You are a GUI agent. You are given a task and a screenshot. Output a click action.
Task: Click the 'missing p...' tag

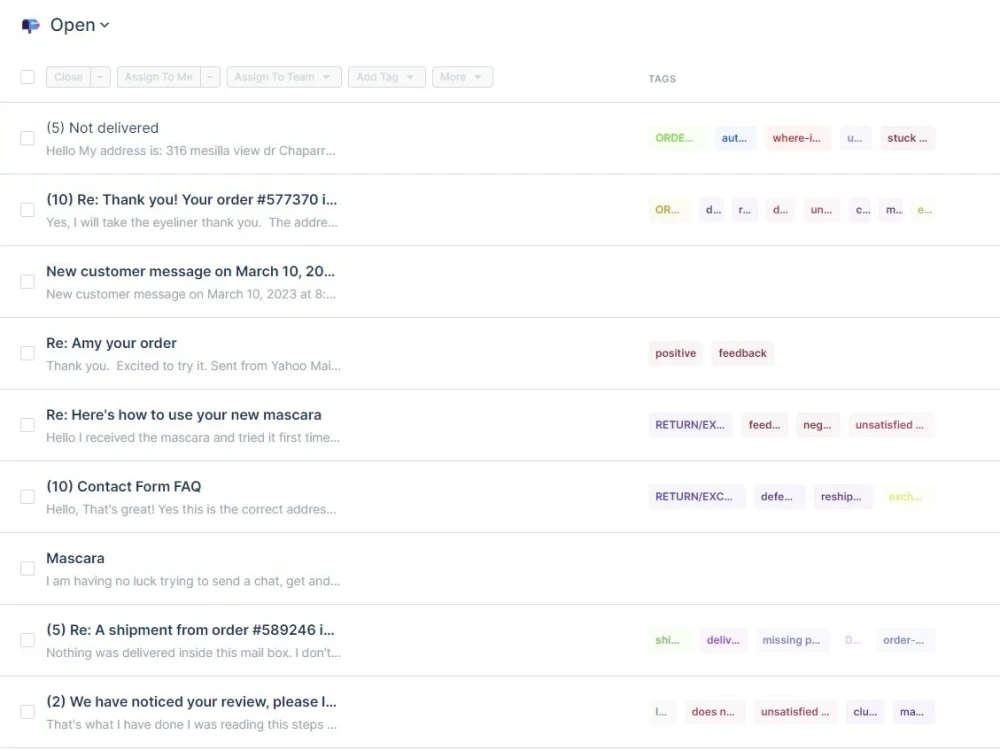coord(791,640)
